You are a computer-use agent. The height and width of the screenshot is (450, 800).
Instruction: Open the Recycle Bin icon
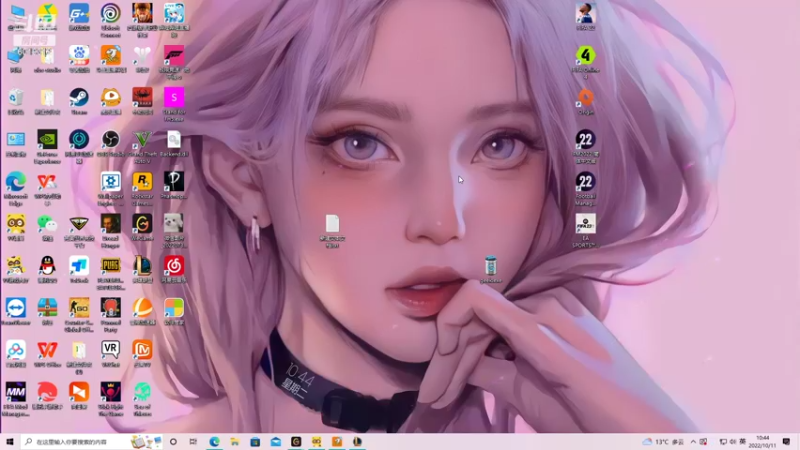[x=16, y=101]
